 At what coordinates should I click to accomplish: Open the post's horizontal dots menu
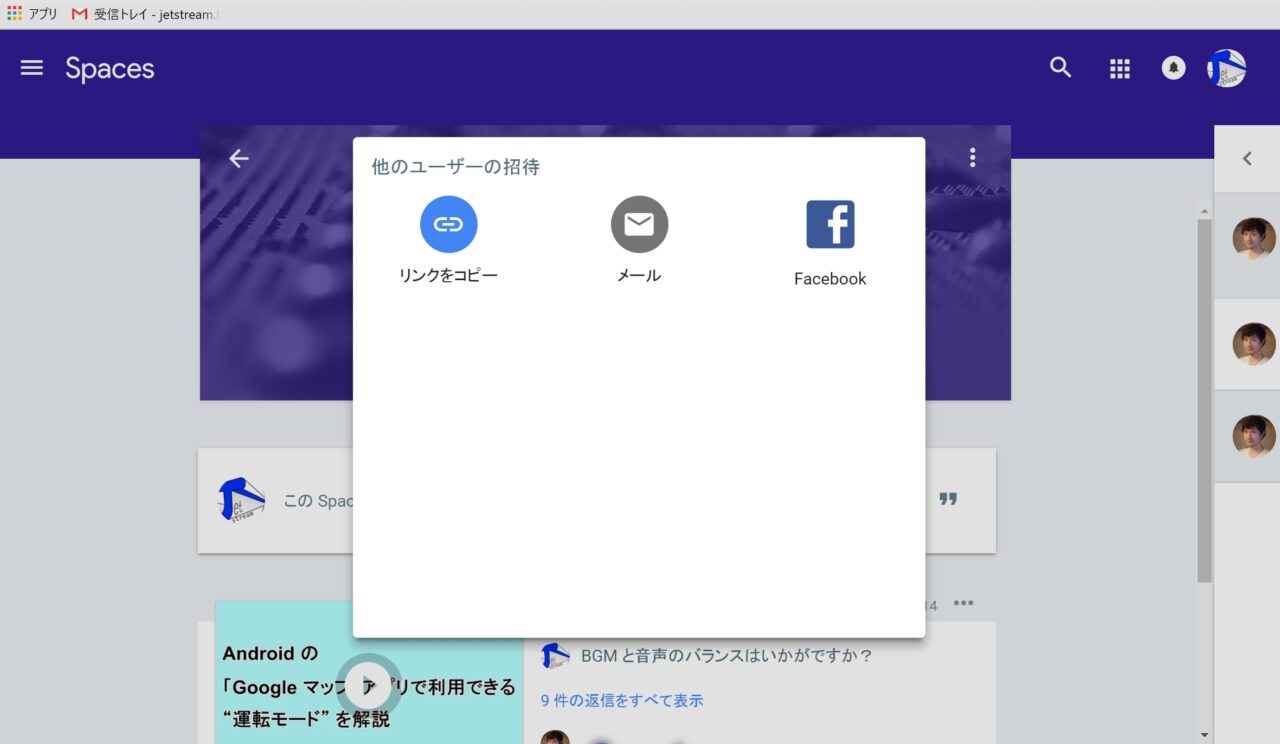click(x=963, y=603)
